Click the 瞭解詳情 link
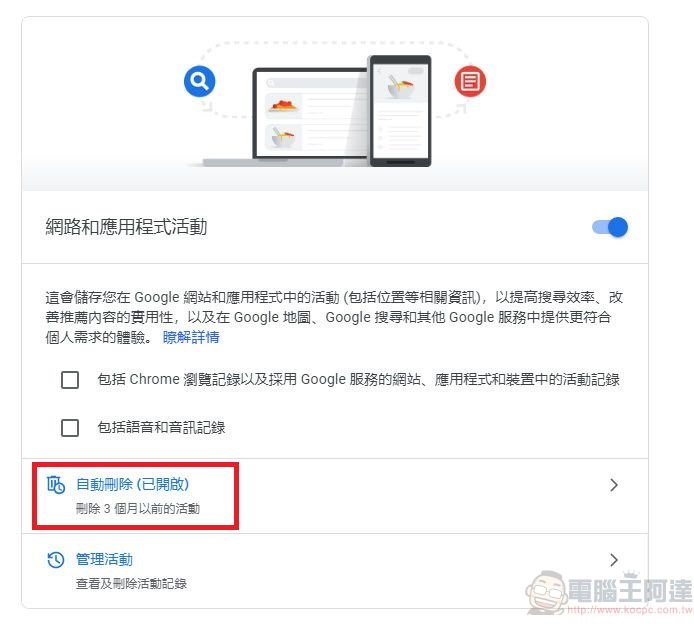 click(x=191, y=337)
